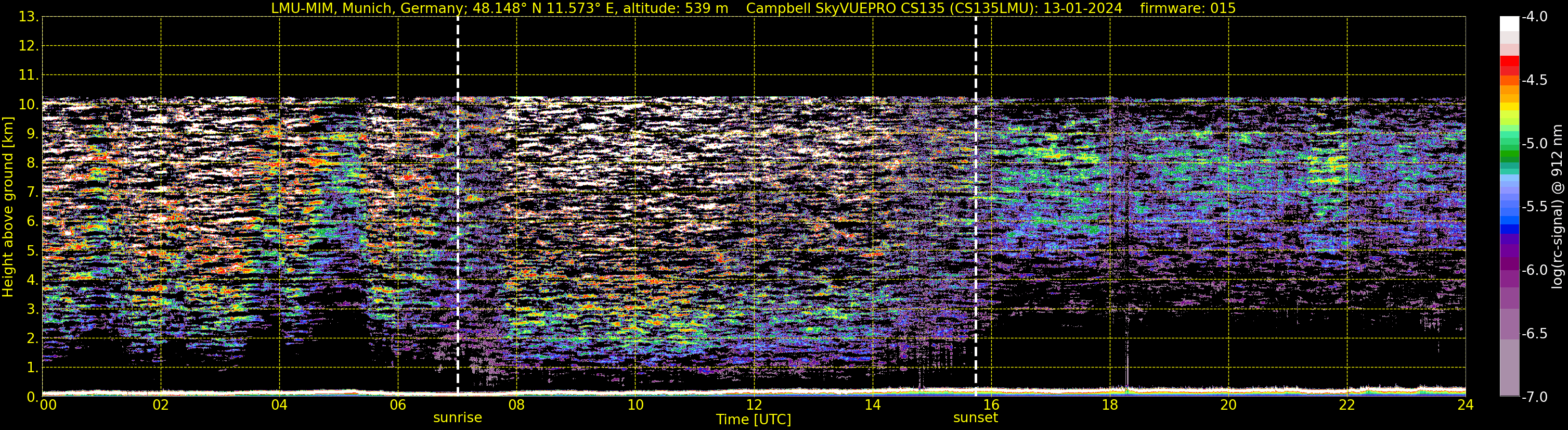Viewport: 1568px width, 430px height.
Task: Click the '-4.5' colorbar tick label
Action: coord(1534,80)
